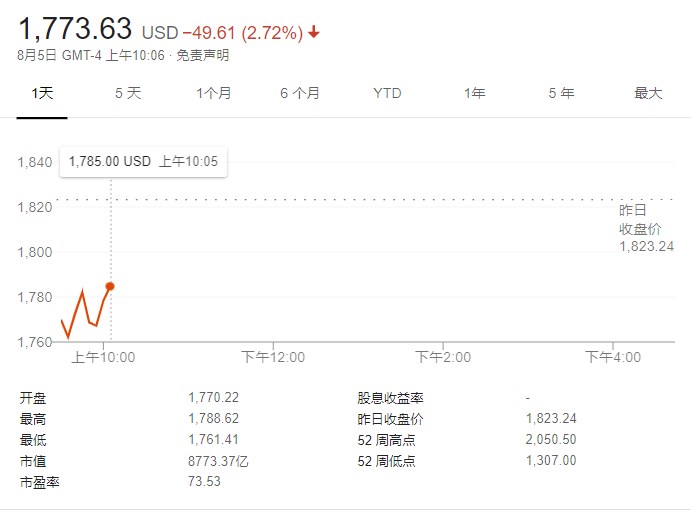Click the 市盈率 value 73.53
The image size is (691, 513).
click(x=204, y=482)
